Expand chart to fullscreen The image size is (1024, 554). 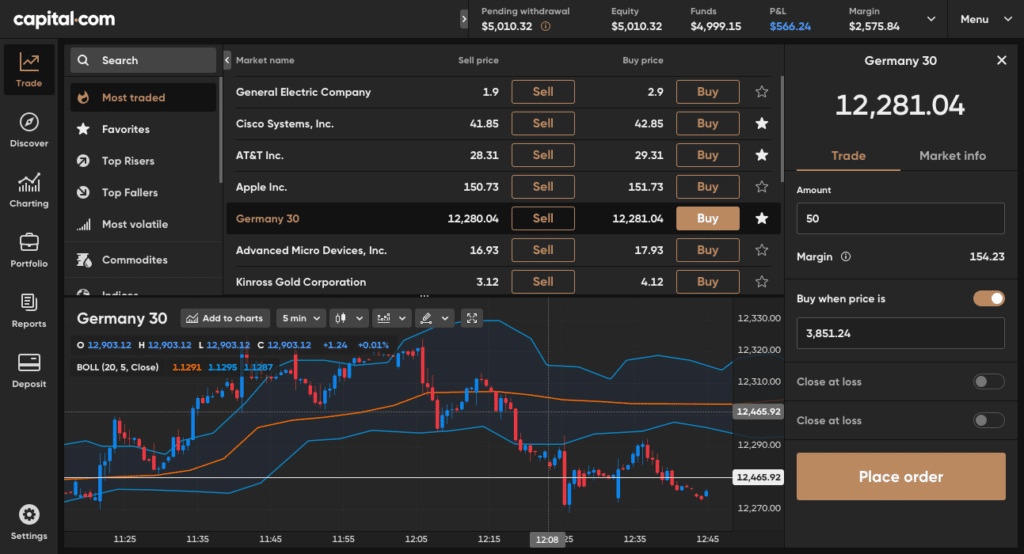tap(472, 318)
